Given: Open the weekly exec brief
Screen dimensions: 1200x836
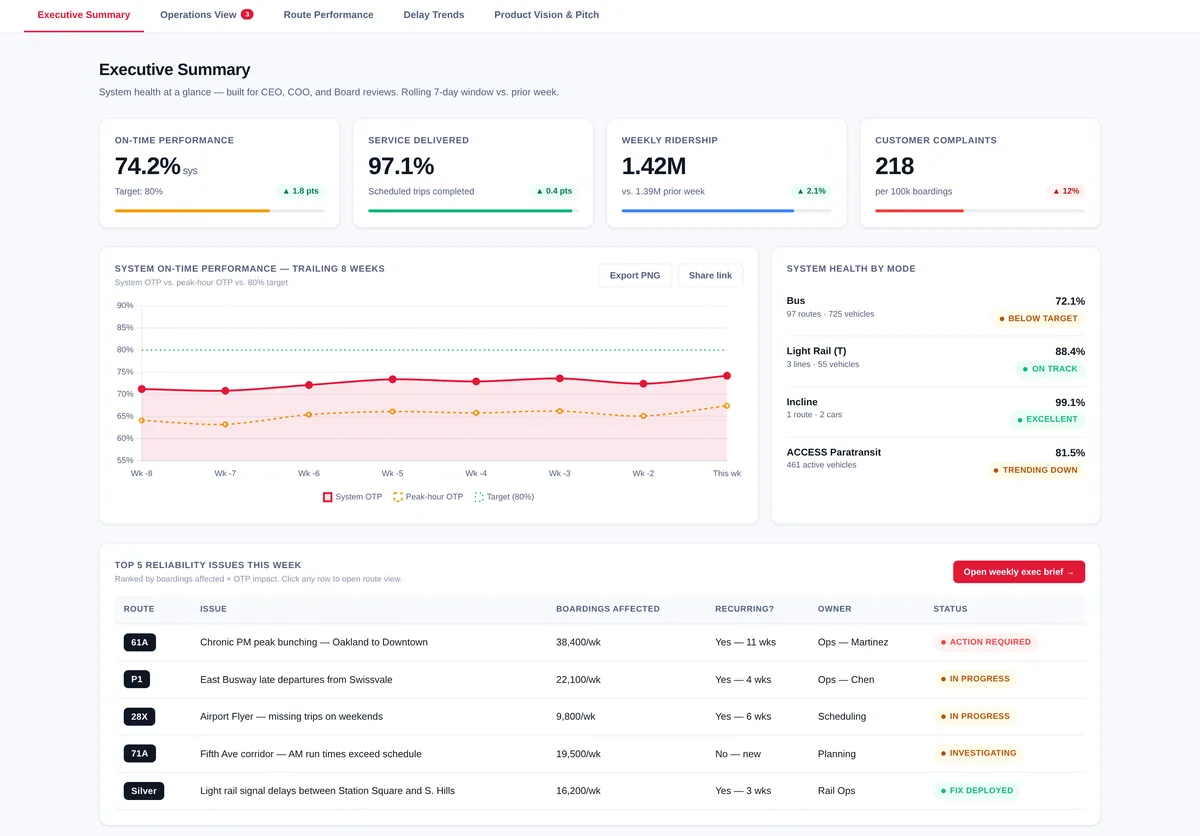Looking at the screenshot, I should pyautogui.click(x=1018, y=572).
